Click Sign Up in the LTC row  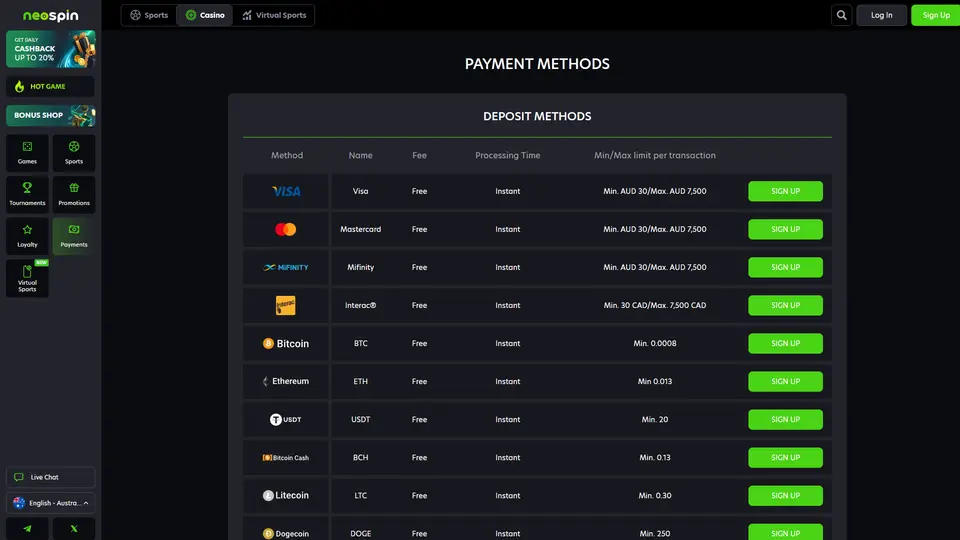pyautogui.click(x=786, y=495)
